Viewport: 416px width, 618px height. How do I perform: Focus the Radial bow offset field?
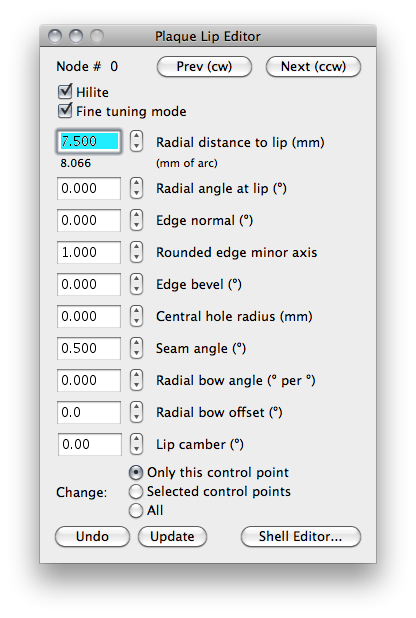tap(89, 412)
